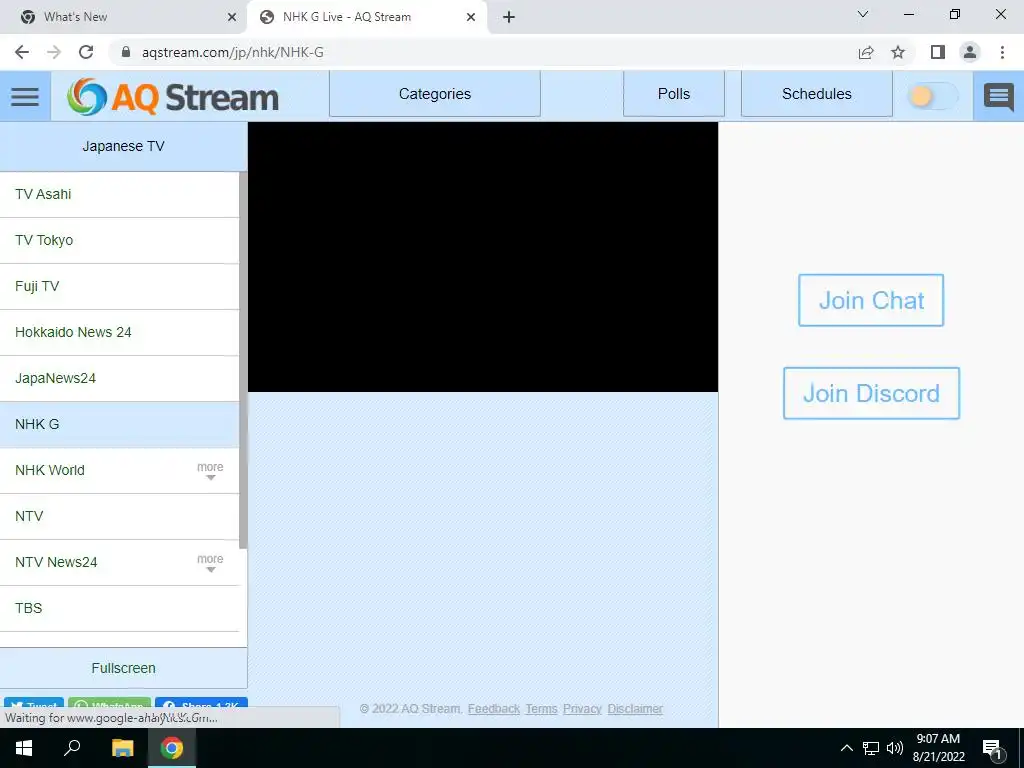Viewport: 1024px width, 768px height.
Task: Open Chrome three-dot menu
Action: (1002, 52)
